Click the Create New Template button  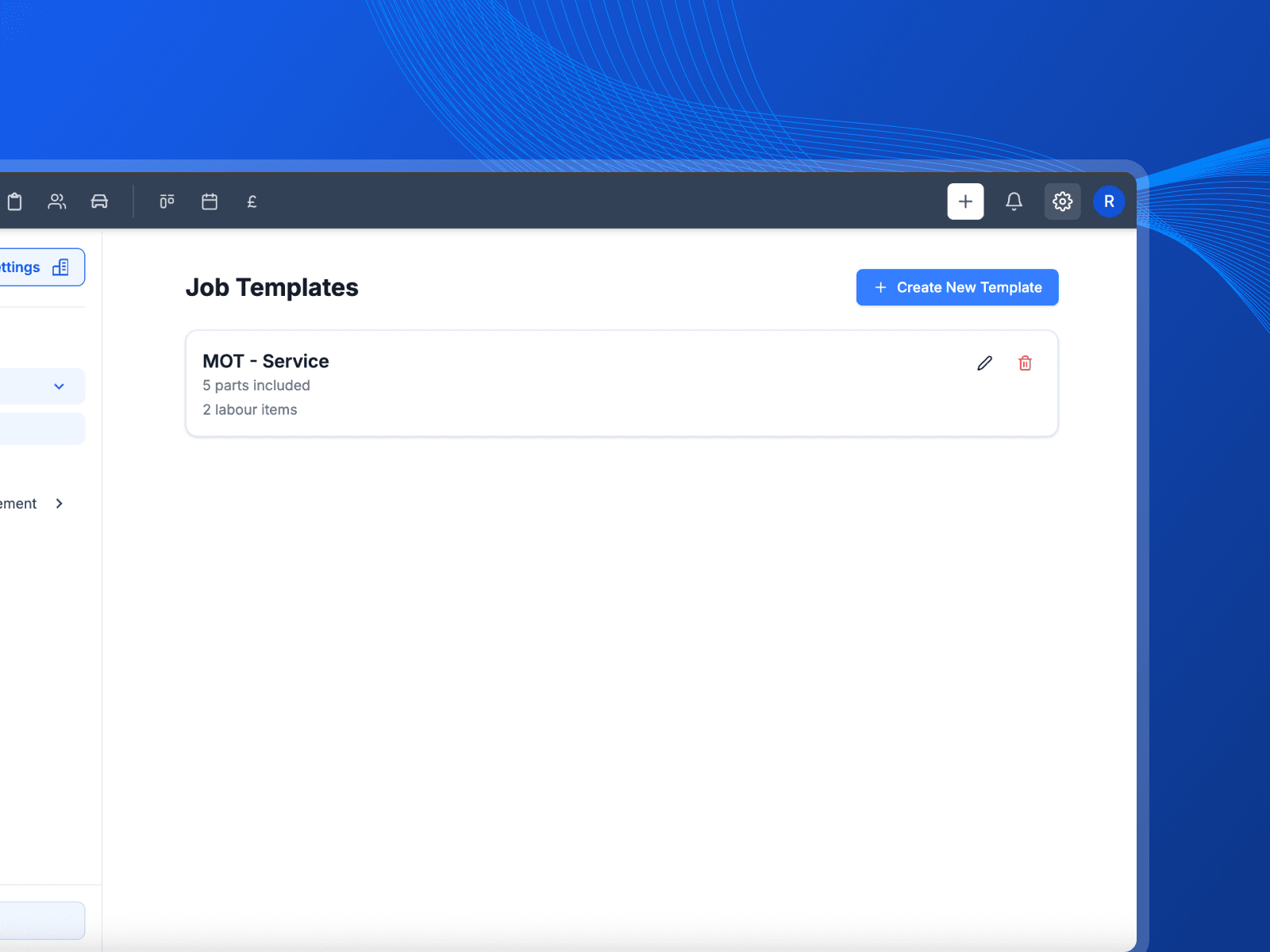[x=956, y=287]
